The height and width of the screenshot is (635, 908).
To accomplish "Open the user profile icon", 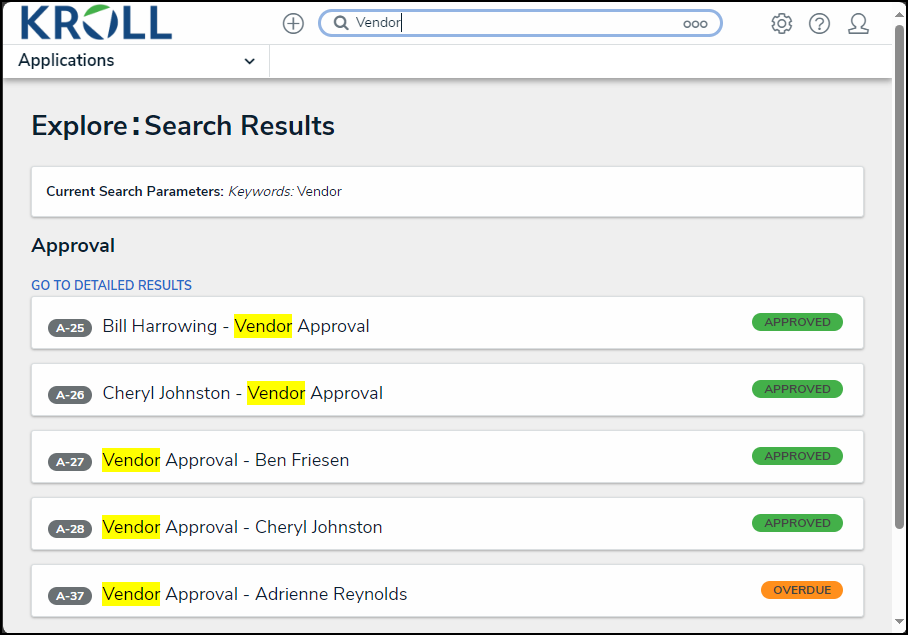I will pos(858,23).
